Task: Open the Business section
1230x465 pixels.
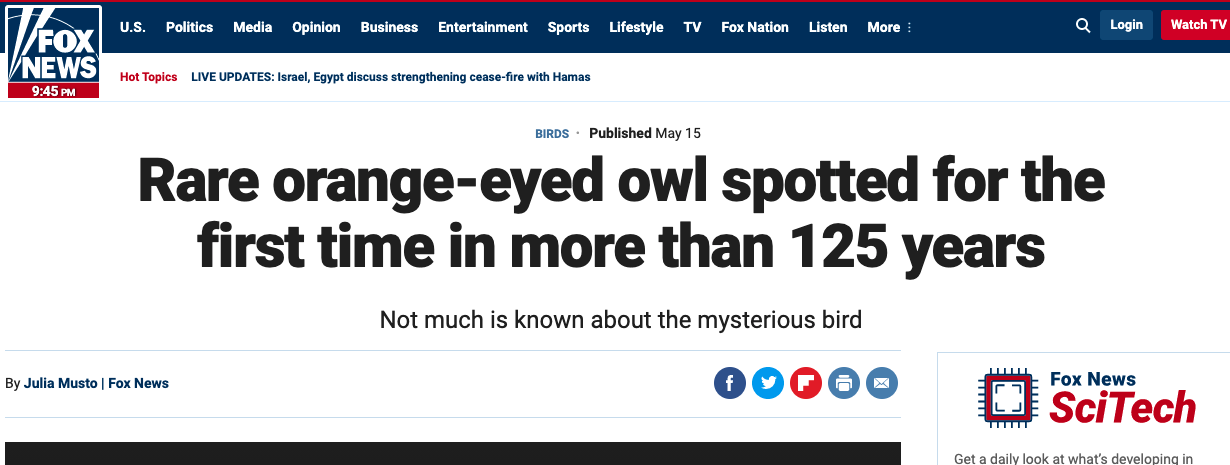Action: (x=389, y=27)
